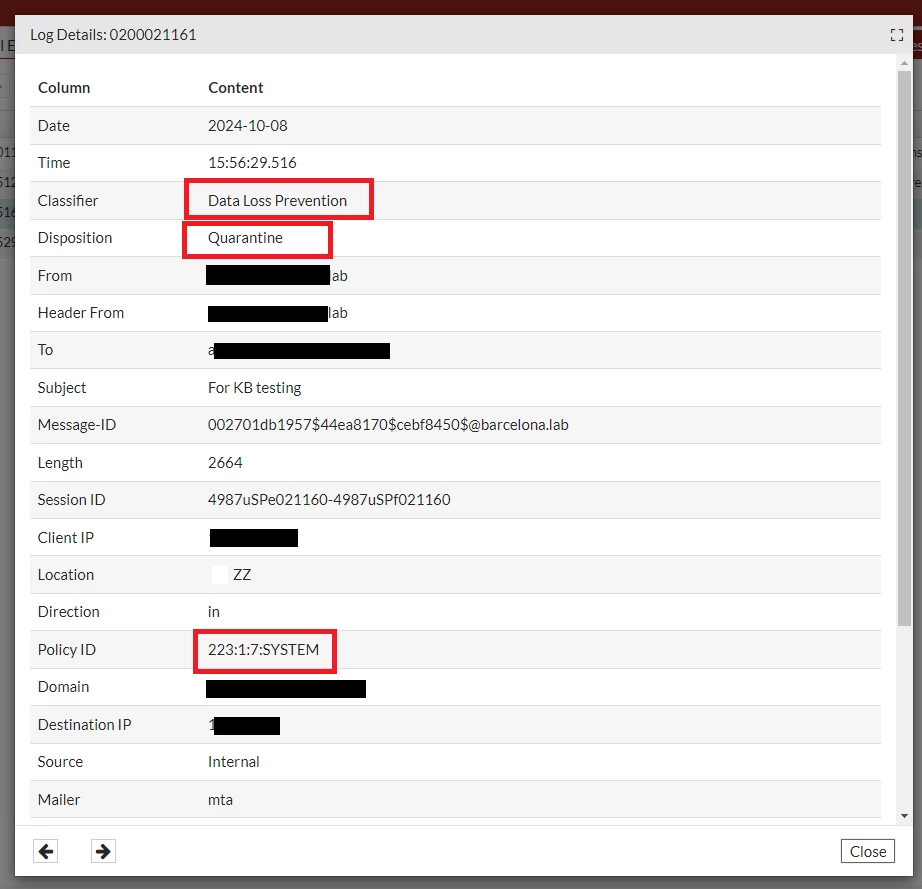The width and height of the screenshot is (922, 889).
Task: Click the Destination IP row label
Action: click(84, 724)
